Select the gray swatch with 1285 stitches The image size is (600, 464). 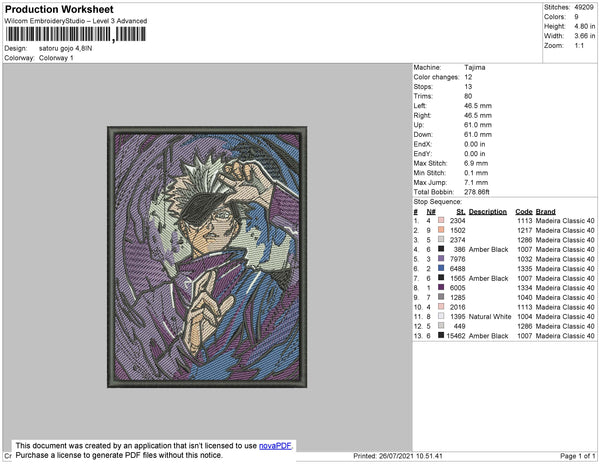coord(441,297)
